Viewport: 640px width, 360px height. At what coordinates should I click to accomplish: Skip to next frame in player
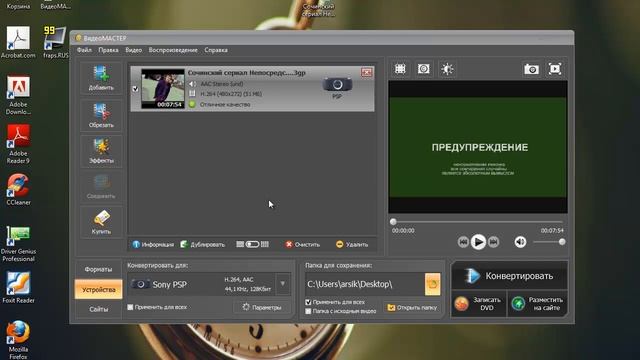coord(493,242)
